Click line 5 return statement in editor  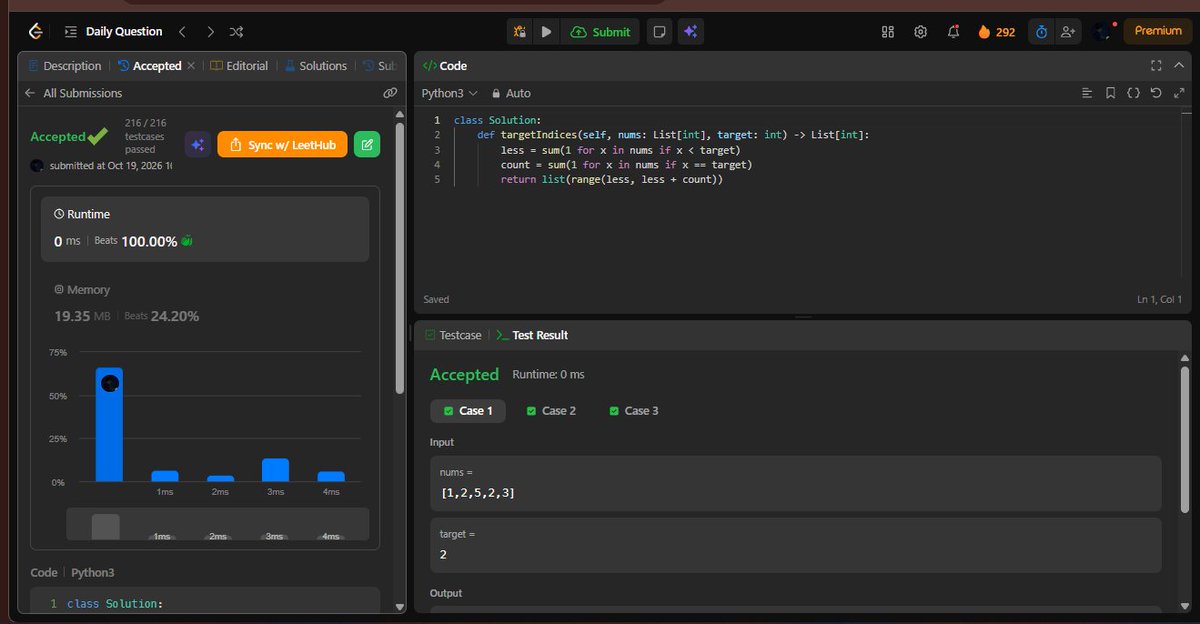click(x=611, y=180)
